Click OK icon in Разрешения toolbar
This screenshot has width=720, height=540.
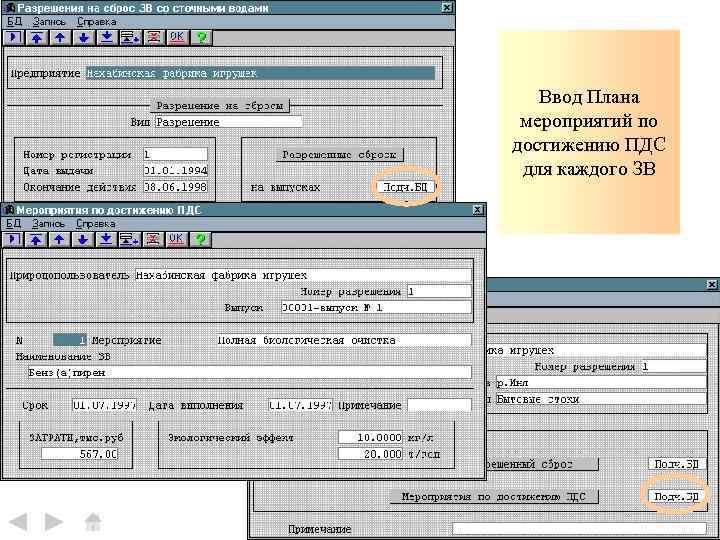[x=177, y=37]
